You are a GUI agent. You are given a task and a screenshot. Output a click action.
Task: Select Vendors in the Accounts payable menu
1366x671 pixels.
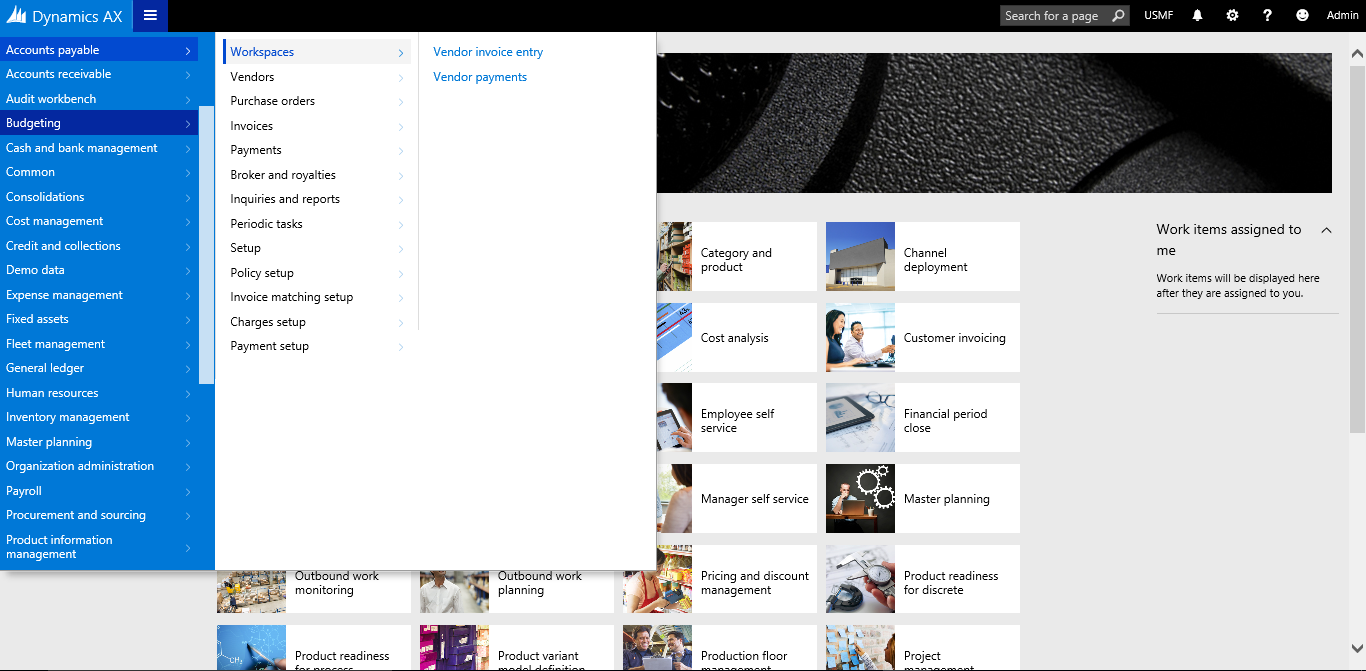click(252, 76)
